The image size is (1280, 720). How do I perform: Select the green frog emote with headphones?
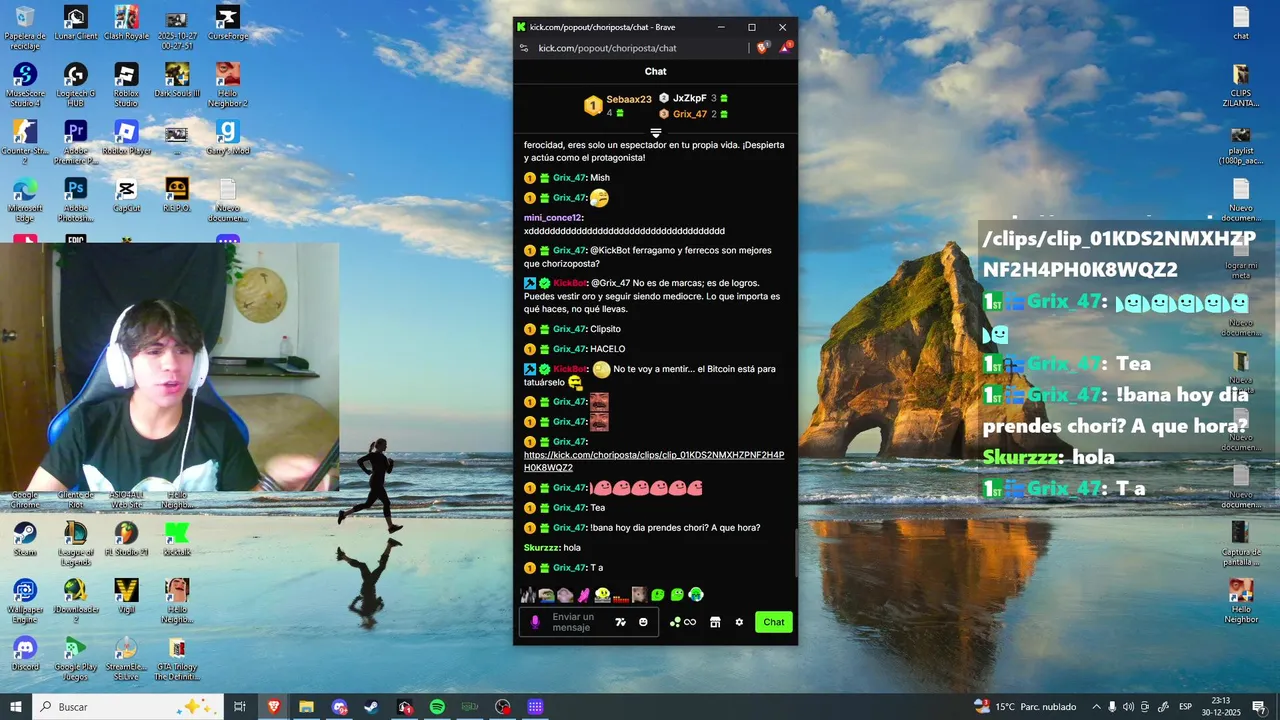(x=696, y=595)
